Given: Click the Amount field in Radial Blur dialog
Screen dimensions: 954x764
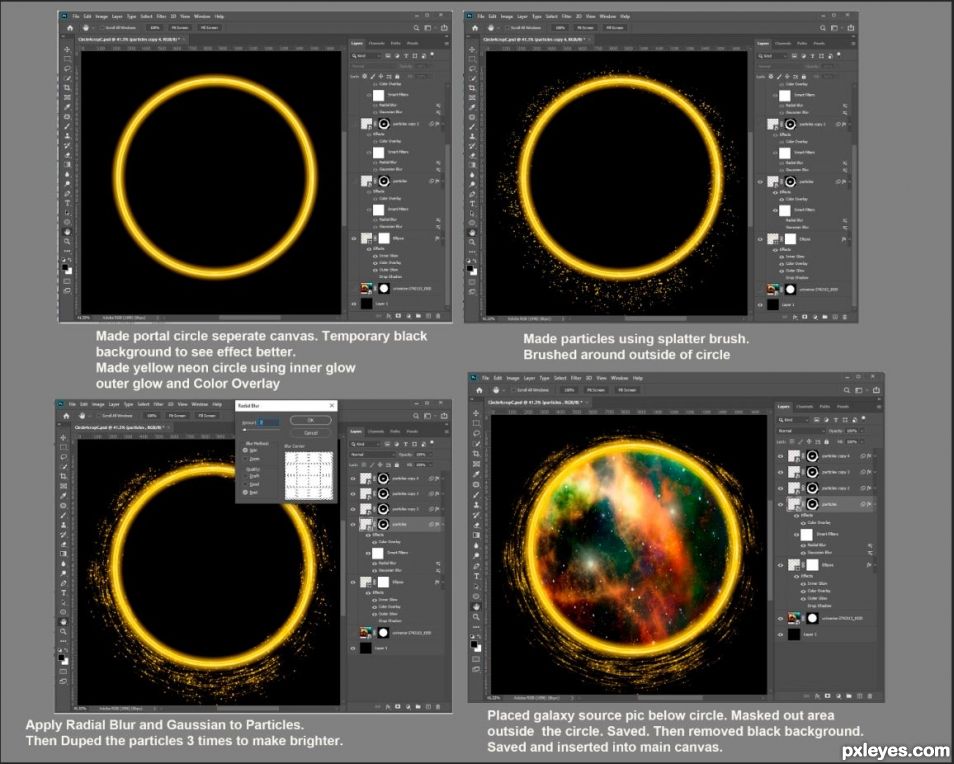Looking at the screenshot, I should tap(268, 423).
